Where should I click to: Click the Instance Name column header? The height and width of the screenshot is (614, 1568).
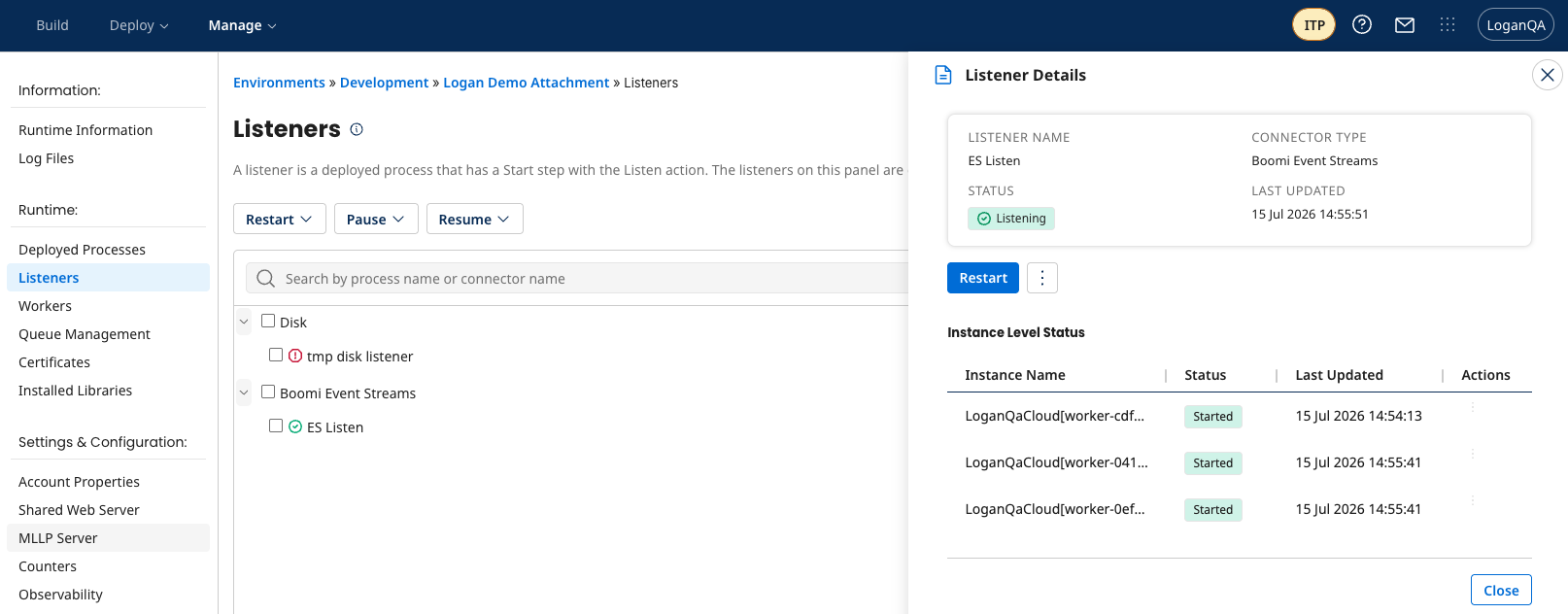click(1015, 375)
